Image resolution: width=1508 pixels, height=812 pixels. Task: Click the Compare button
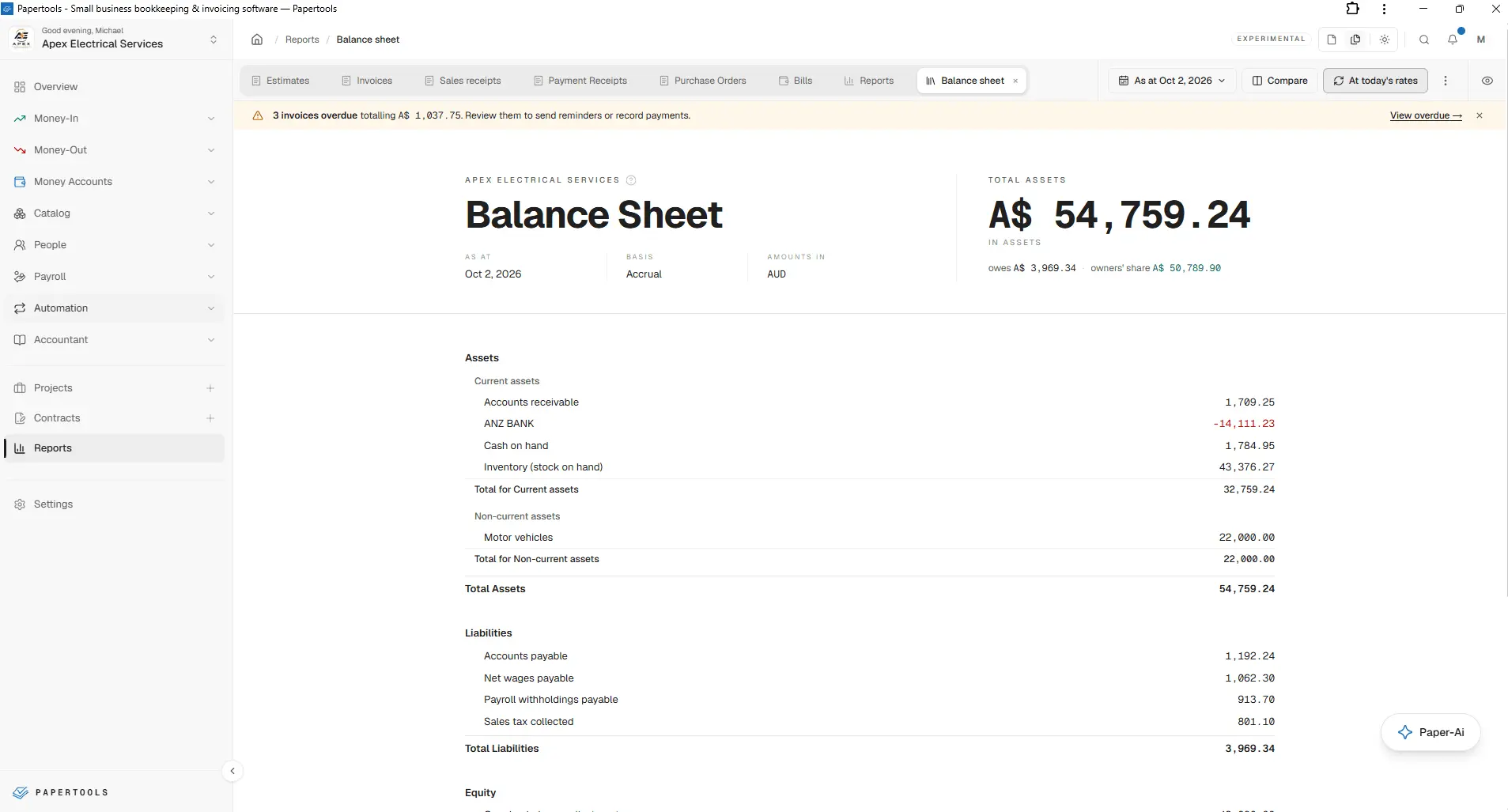click(1280, 81)
